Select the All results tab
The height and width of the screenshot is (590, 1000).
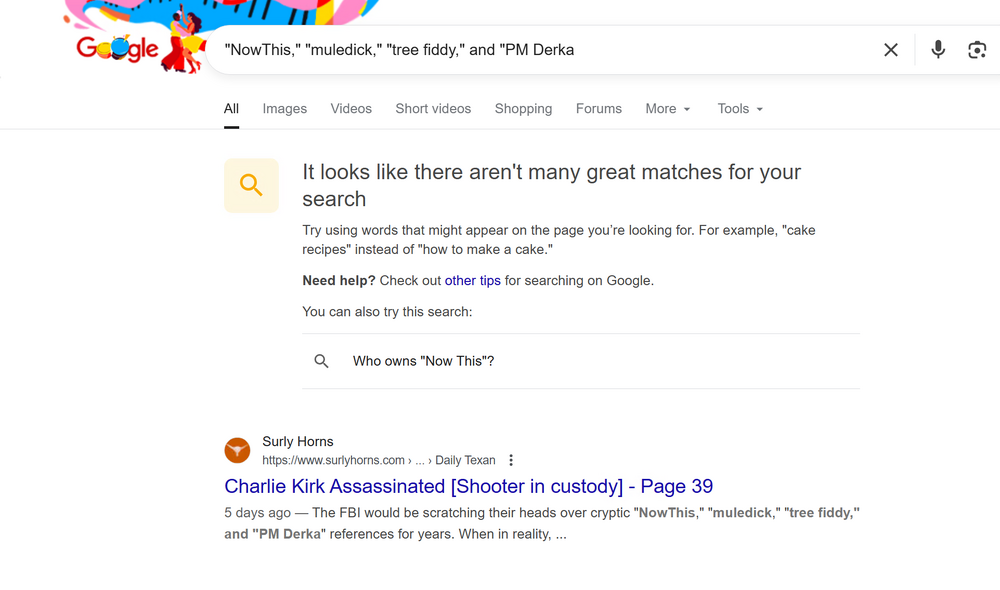[x=231, y=109]
